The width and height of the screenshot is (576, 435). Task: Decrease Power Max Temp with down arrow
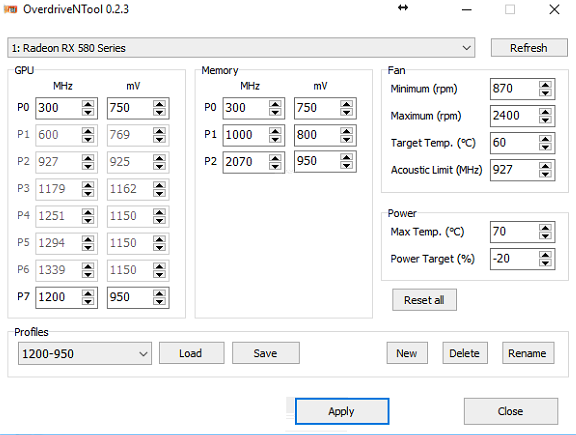click(x=546, y=236)
